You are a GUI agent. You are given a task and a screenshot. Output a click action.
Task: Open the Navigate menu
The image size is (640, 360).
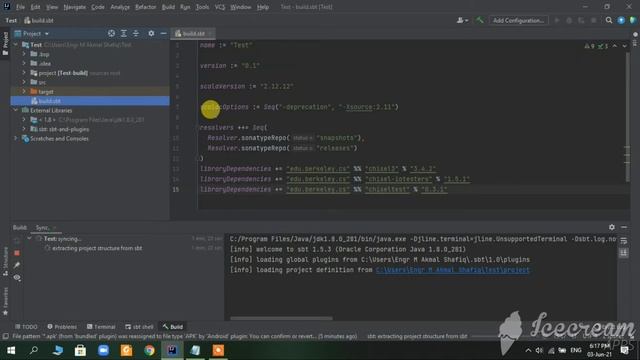coord(74,7)
